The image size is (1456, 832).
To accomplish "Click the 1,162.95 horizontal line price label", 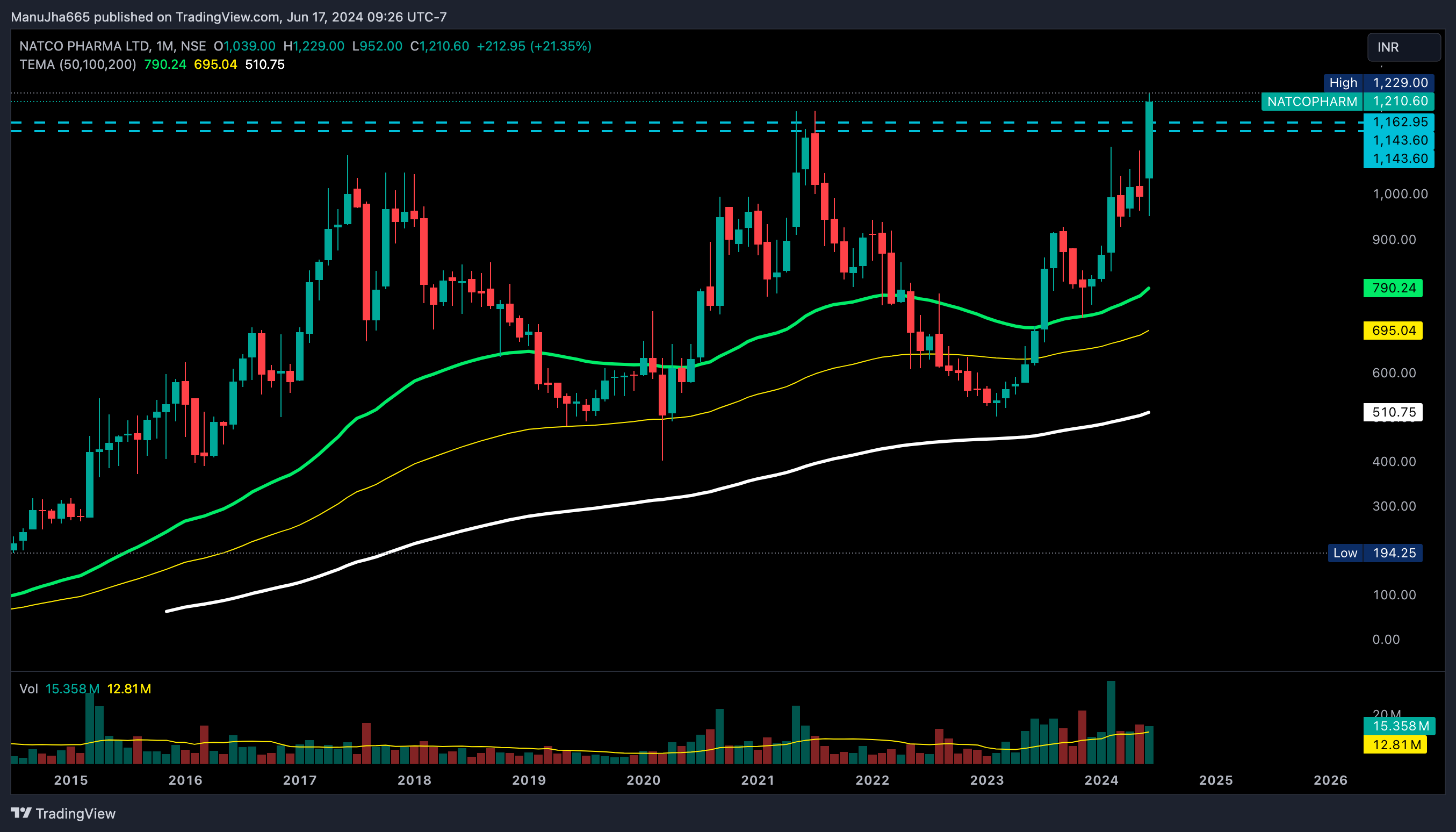I will [x=1399, y=121].
